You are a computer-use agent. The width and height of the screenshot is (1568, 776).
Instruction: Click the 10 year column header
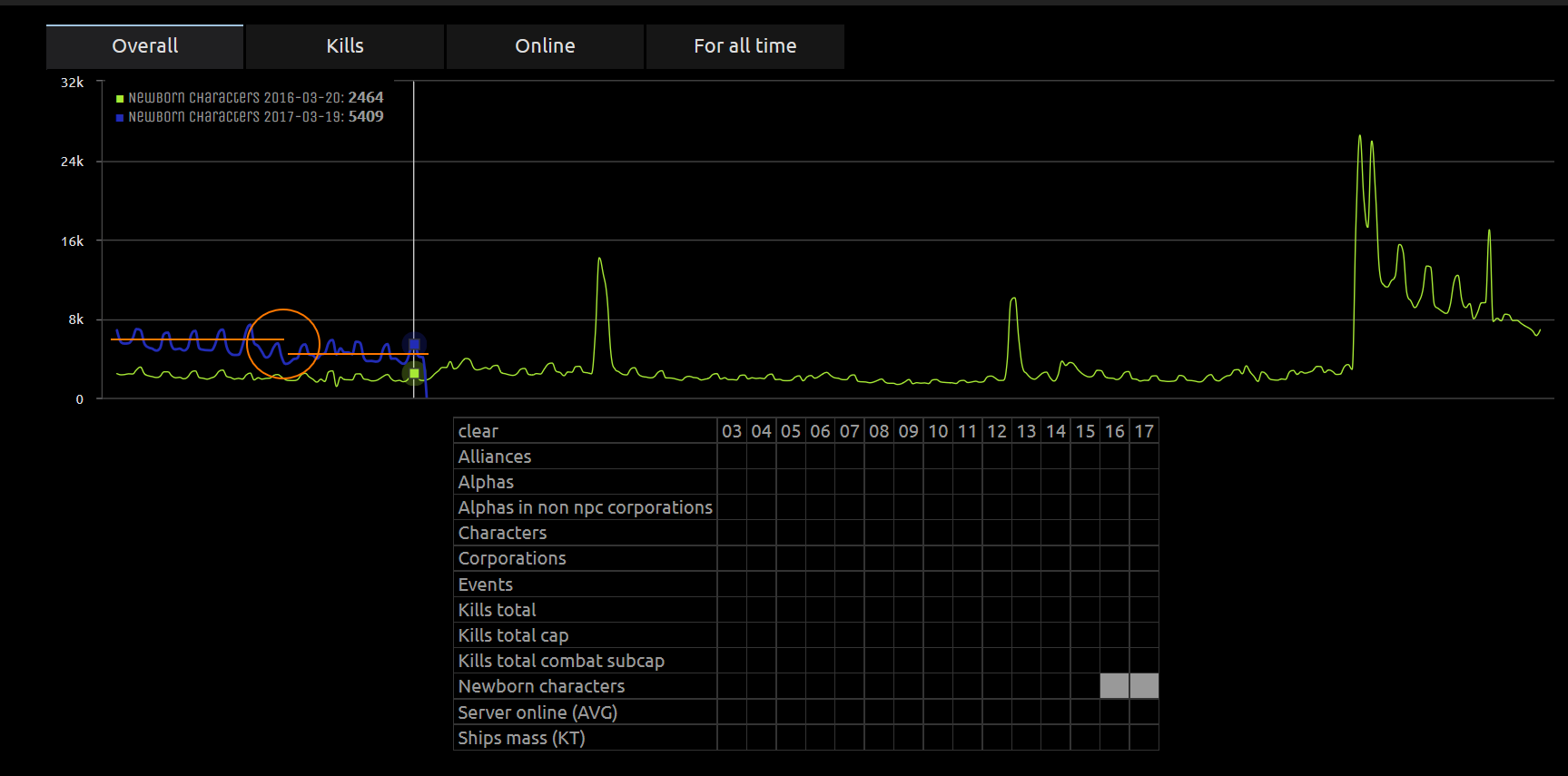938,431
